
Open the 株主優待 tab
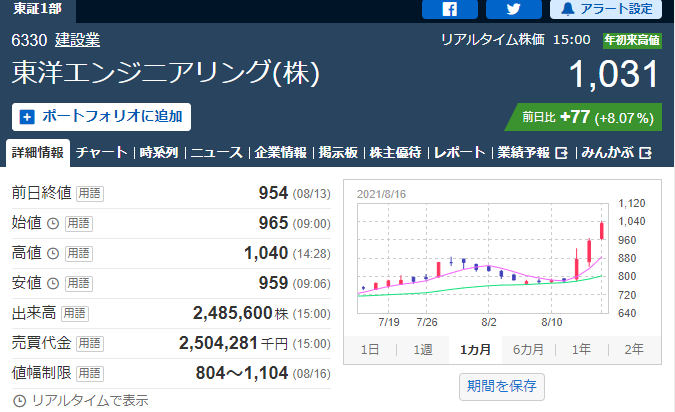click(395, 153)
